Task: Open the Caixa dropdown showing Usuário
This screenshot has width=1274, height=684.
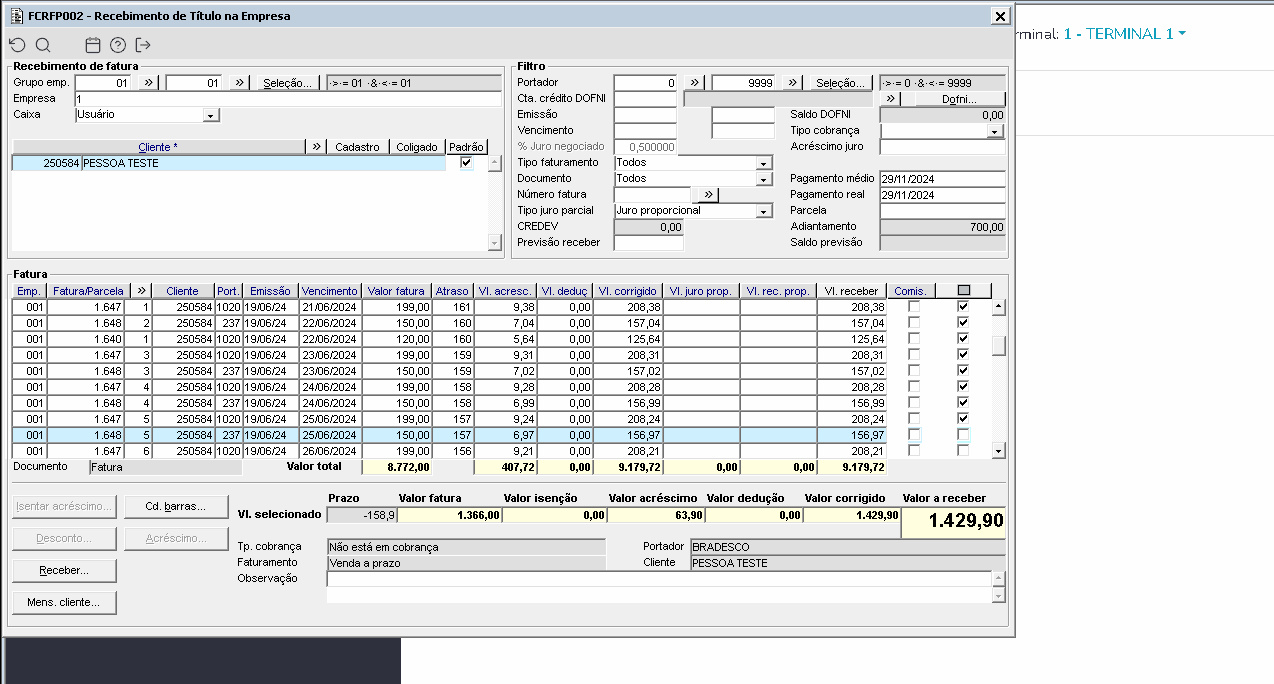Action: (210, 115)
